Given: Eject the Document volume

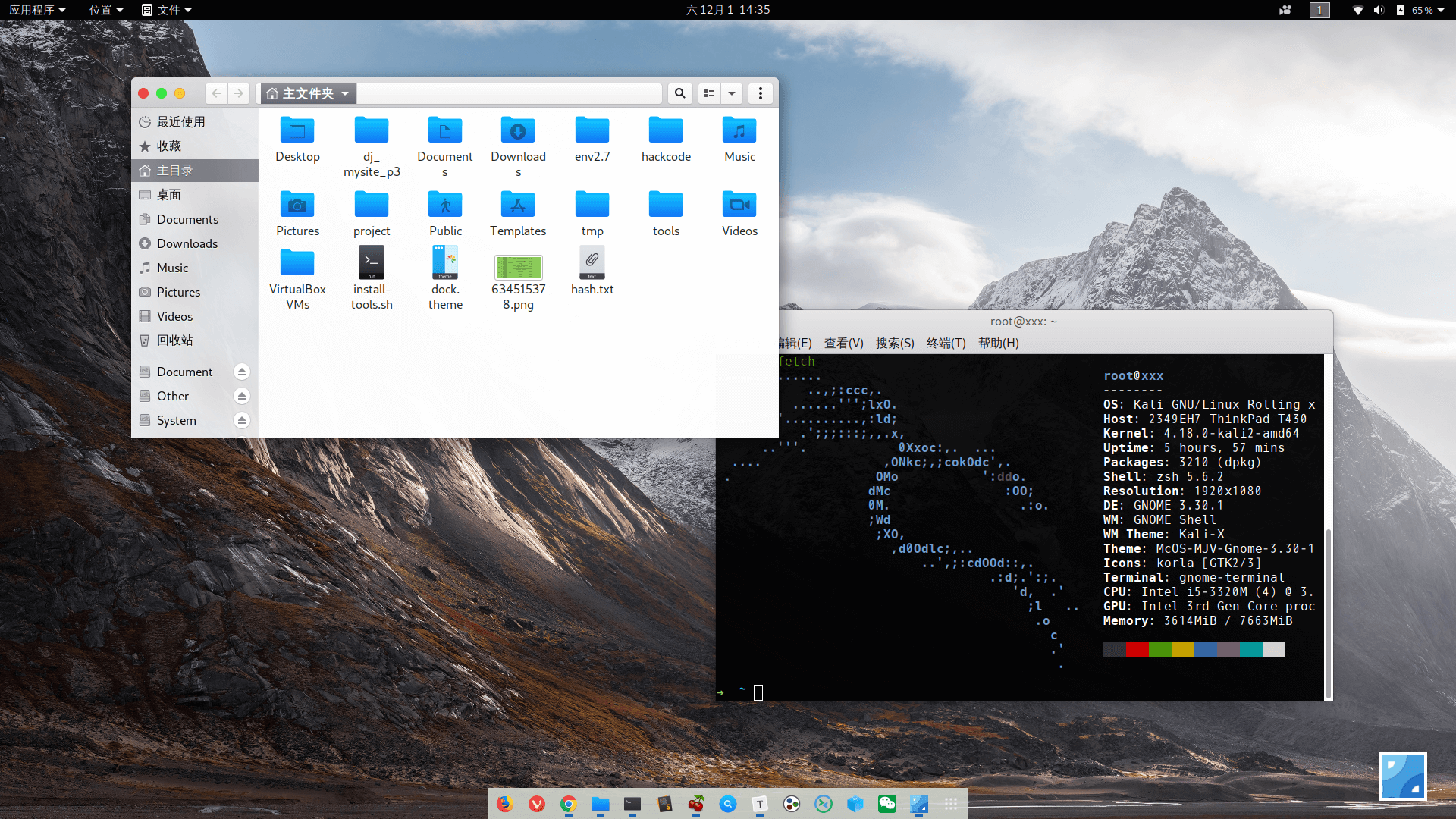Looking at the screenshot, I should 242,372.
